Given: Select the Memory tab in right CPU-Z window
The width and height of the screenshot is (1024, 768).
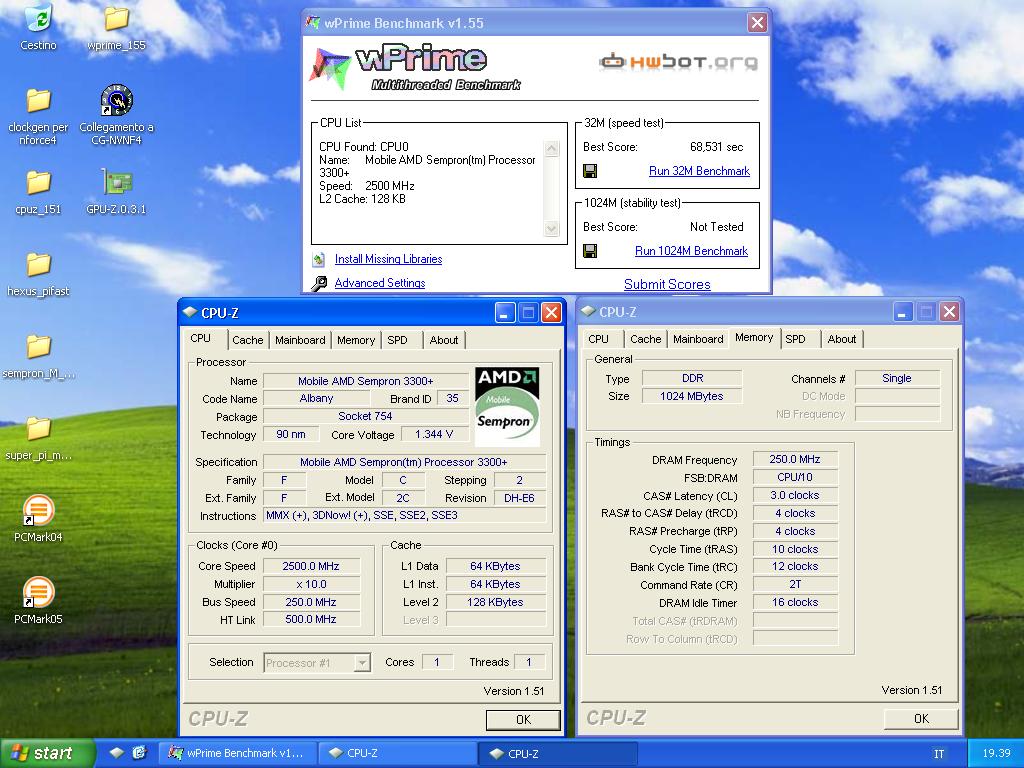Looking at the screenshot, I should (x=754, y=338).
